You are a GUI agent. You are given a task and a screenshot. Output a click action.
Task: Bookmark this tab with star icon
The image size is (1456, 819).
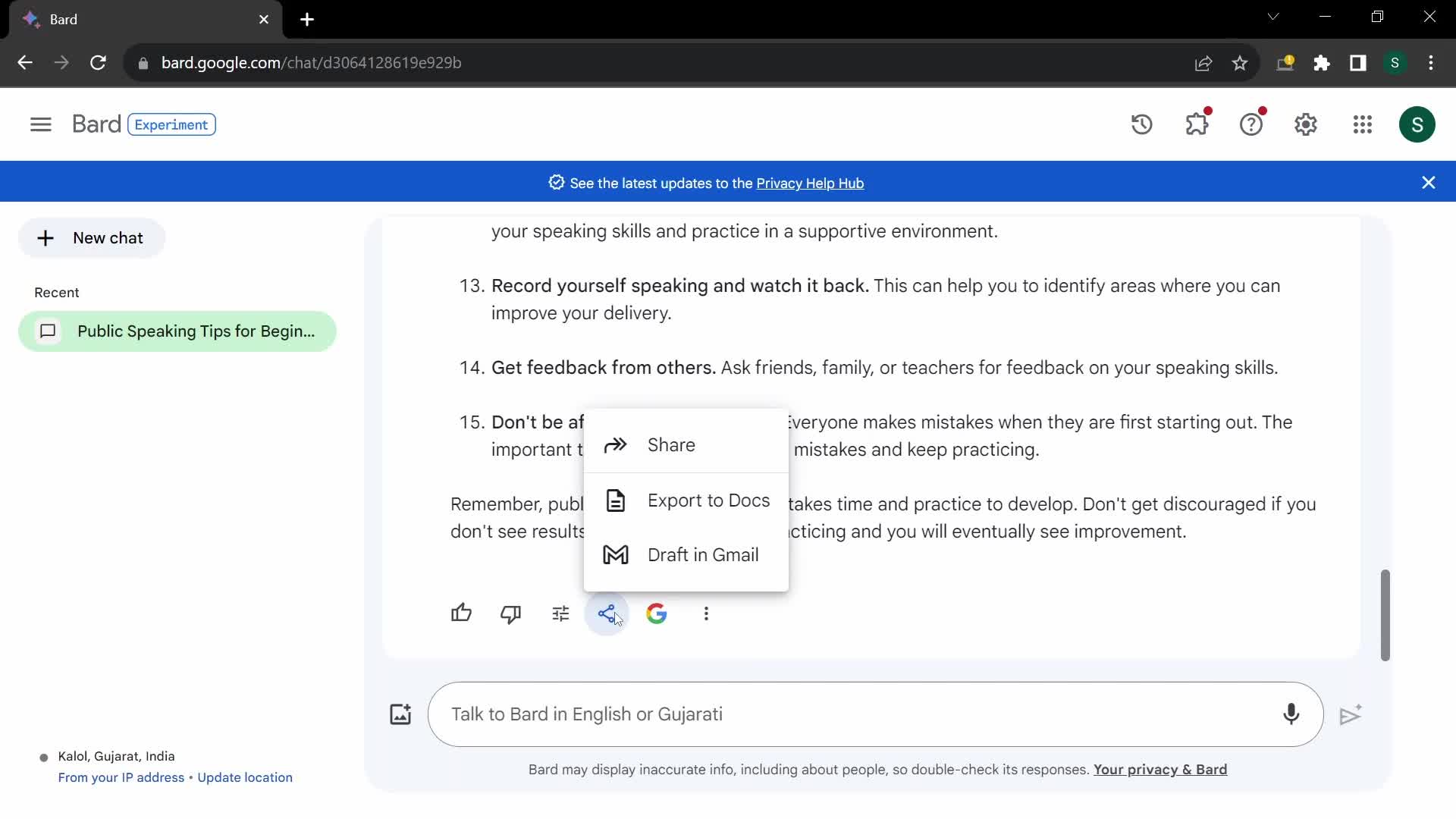1240,63
